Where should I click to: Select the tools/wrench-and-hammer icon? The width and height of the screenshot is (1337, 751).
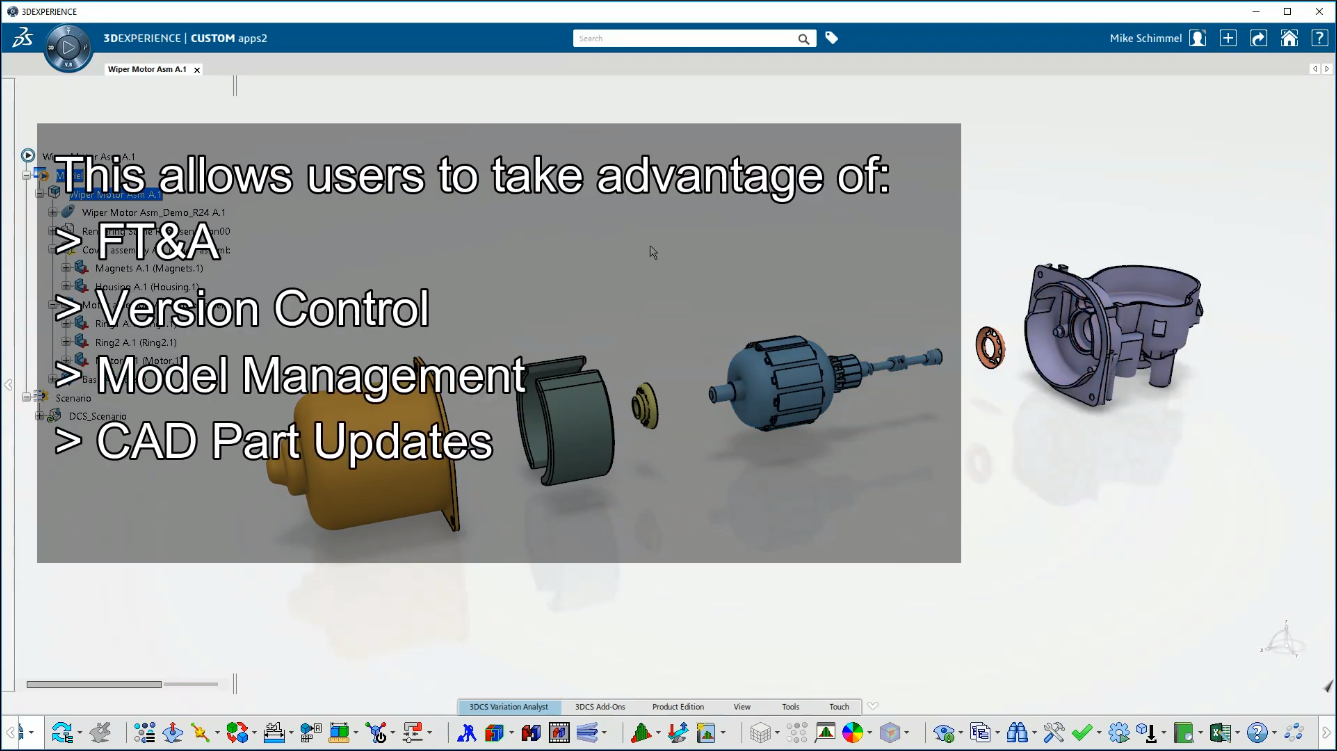point(1054,733)
